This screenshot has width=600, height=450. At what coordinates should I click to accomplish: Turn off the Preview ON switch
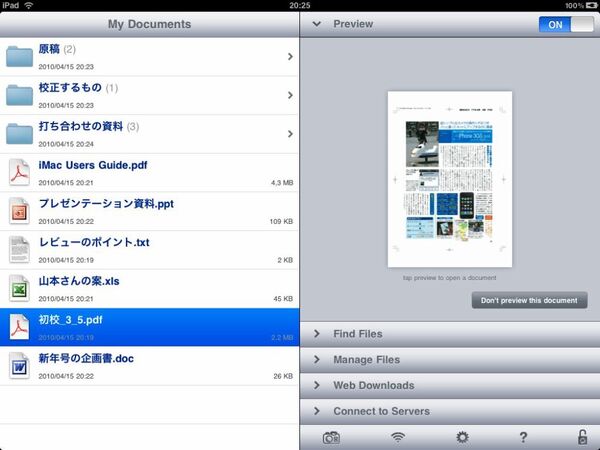pyautogui.click(x=566, y=24)
